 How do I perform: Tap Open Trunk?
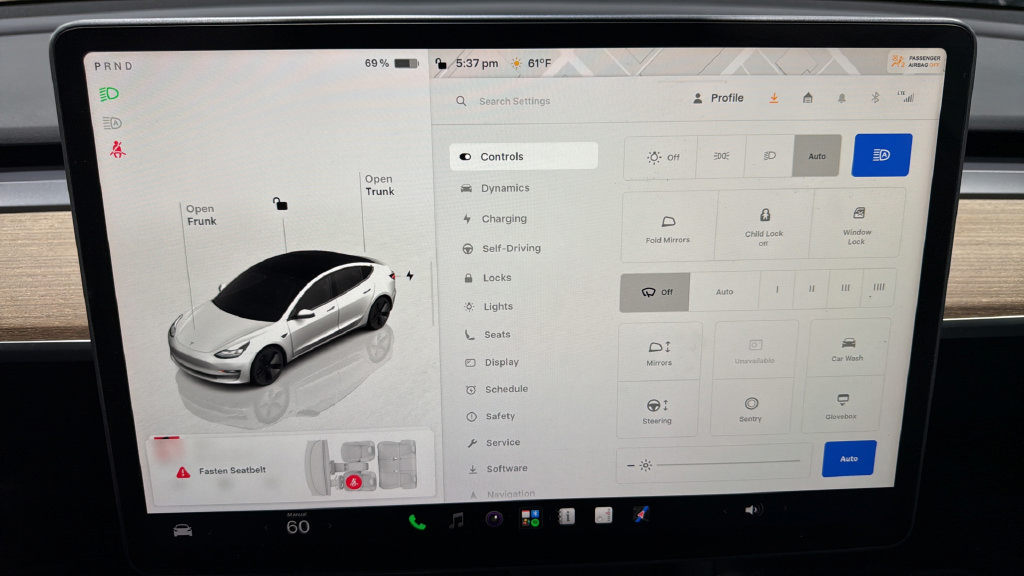point(379,185)
